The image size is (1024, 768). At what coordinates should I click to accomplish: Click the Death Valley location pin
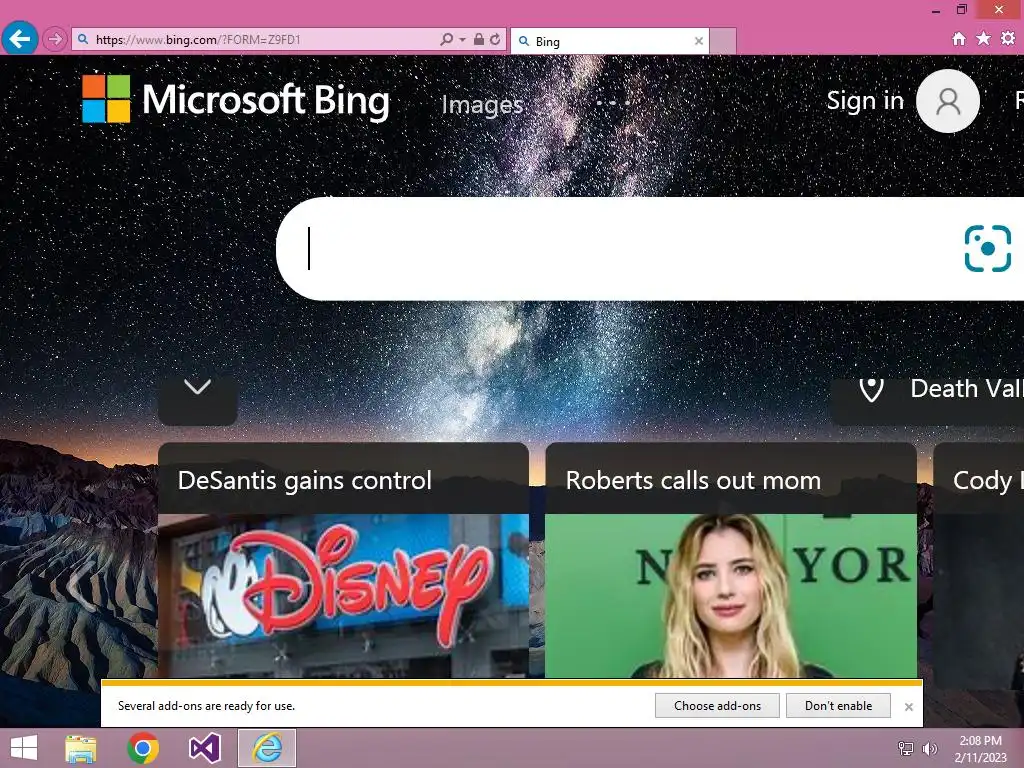[x=871, y=389]
